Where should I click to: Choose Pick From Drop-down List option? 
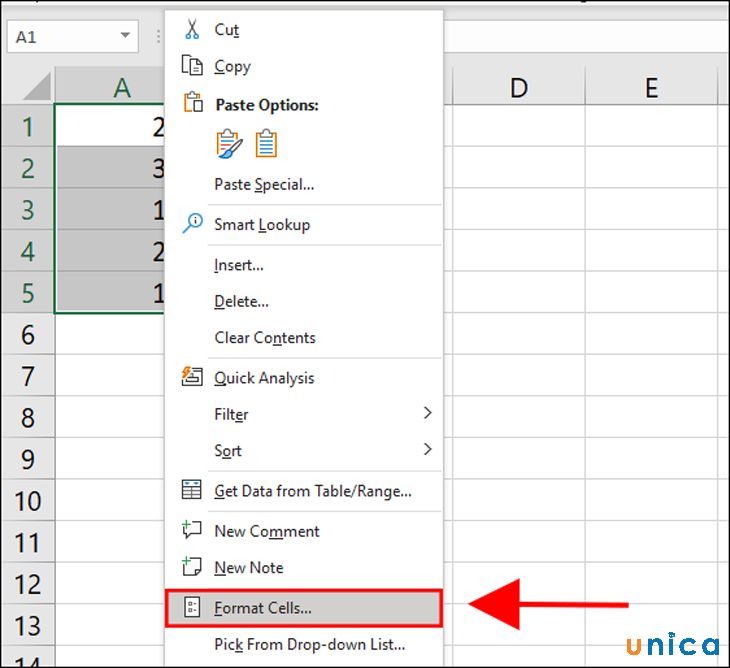[309, 645]
